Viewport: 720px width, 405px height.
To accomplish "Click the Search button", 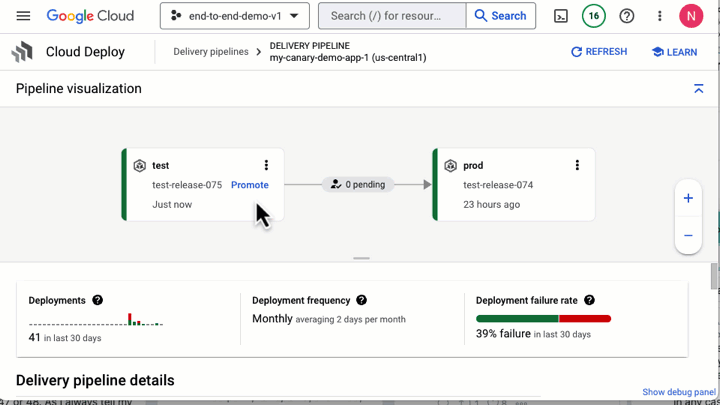I will [501, 16].
